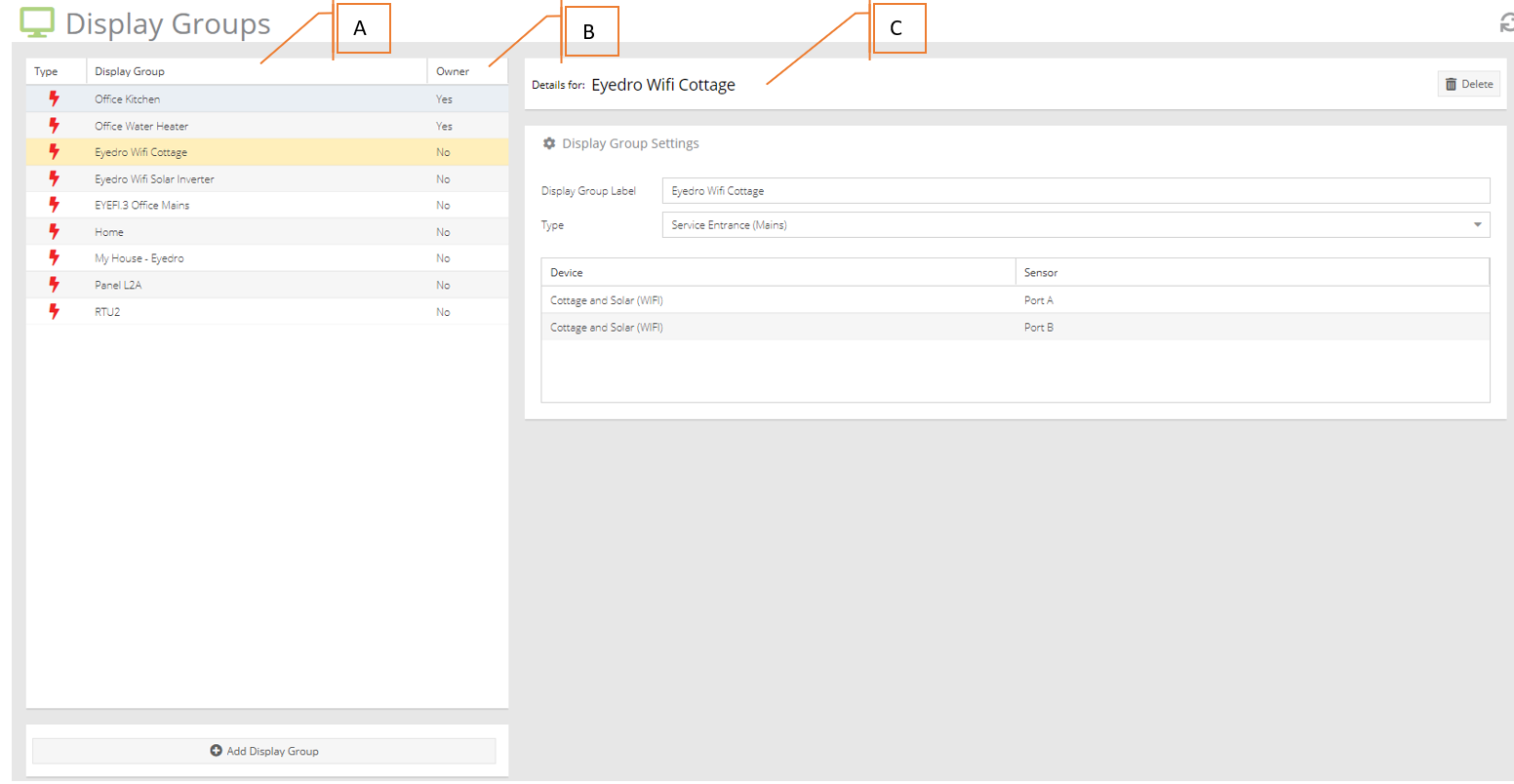Select the Office Water Heater display group

[267, 126]
